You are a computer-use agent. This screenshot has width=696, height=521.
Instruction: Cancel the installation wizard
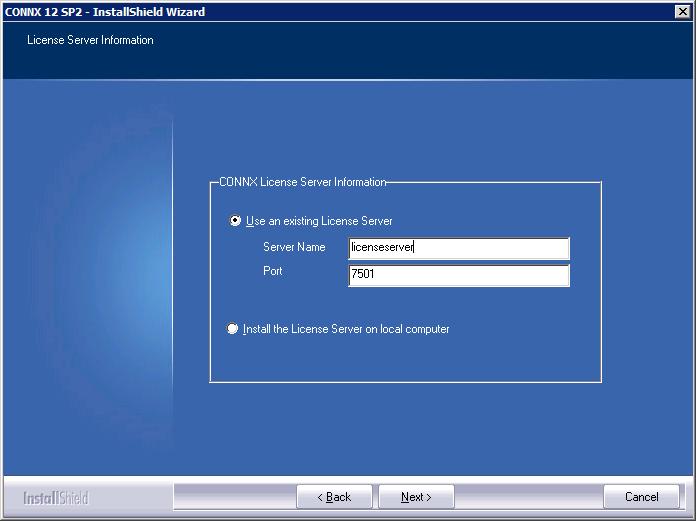click(641, 497)
